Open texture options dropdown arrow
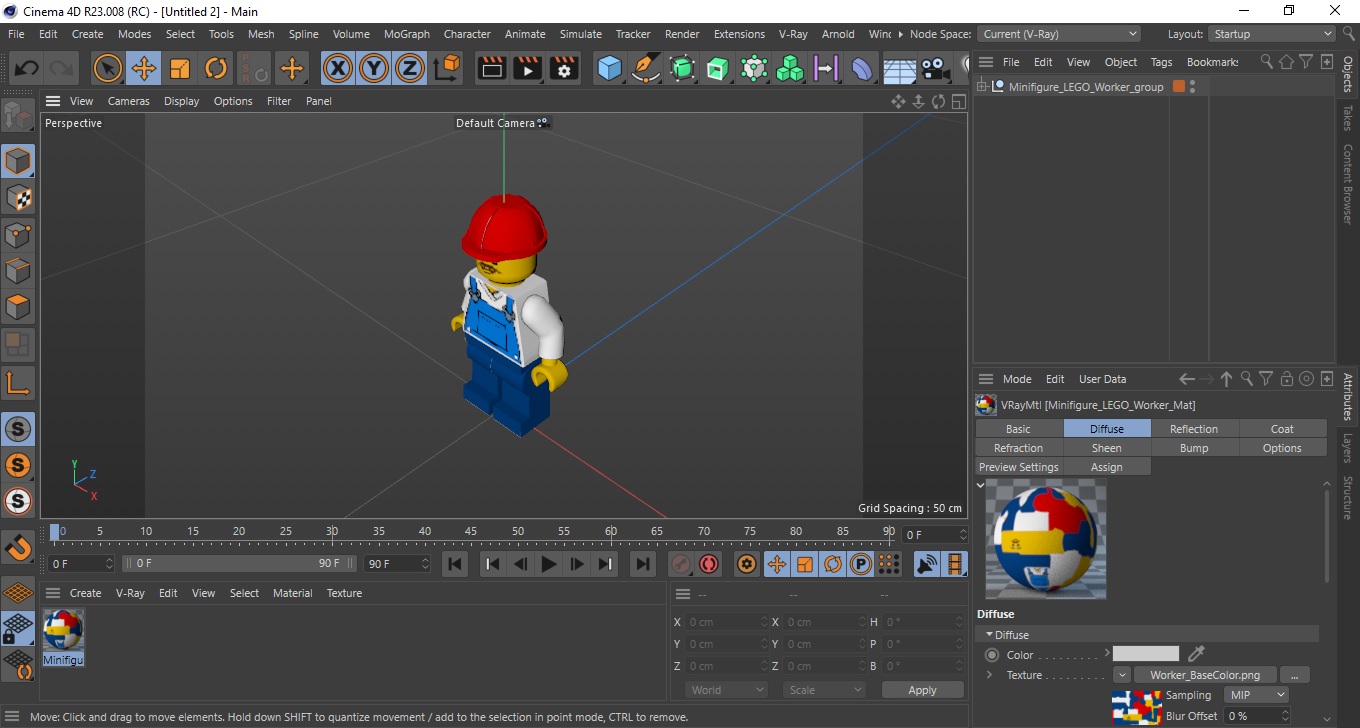The image size is (1360, 728). click(x=1122, y=675)
